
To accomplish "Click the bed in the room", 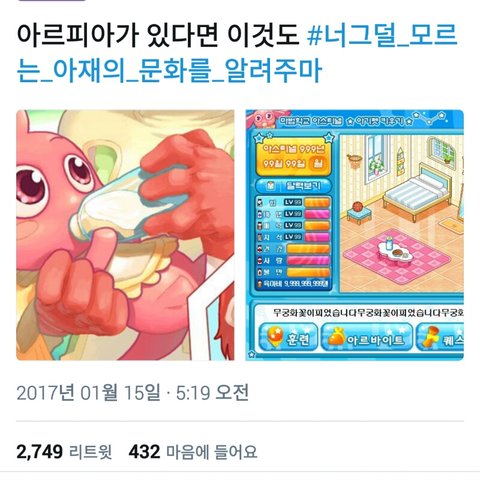I will pyautogui.click(x=419, y=192).
